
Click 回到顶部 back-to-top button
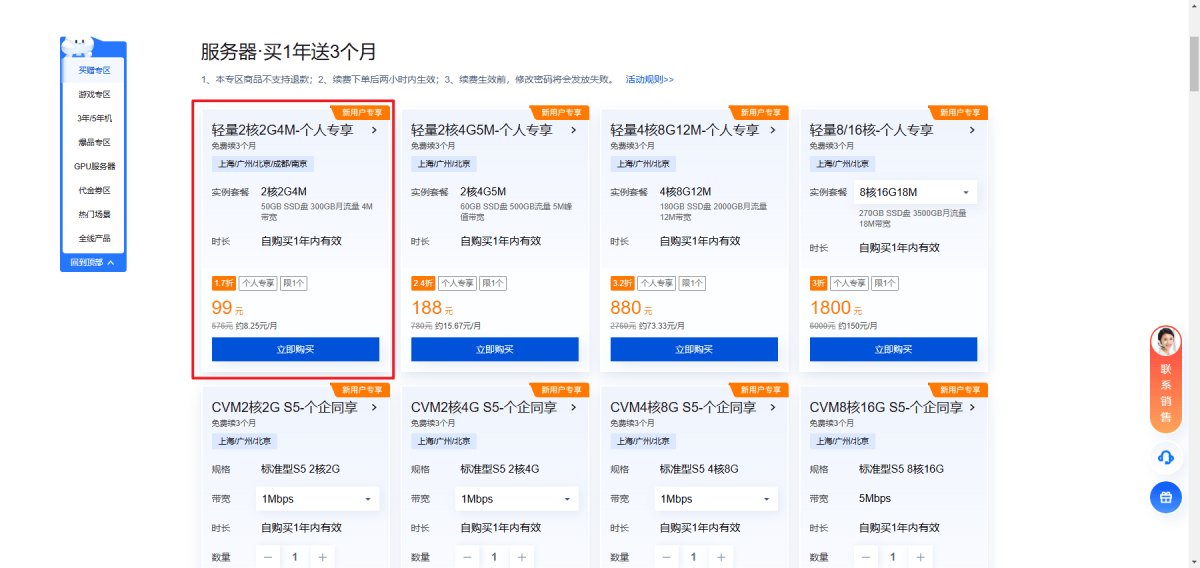pyautogui.click(x=93, y=263)
